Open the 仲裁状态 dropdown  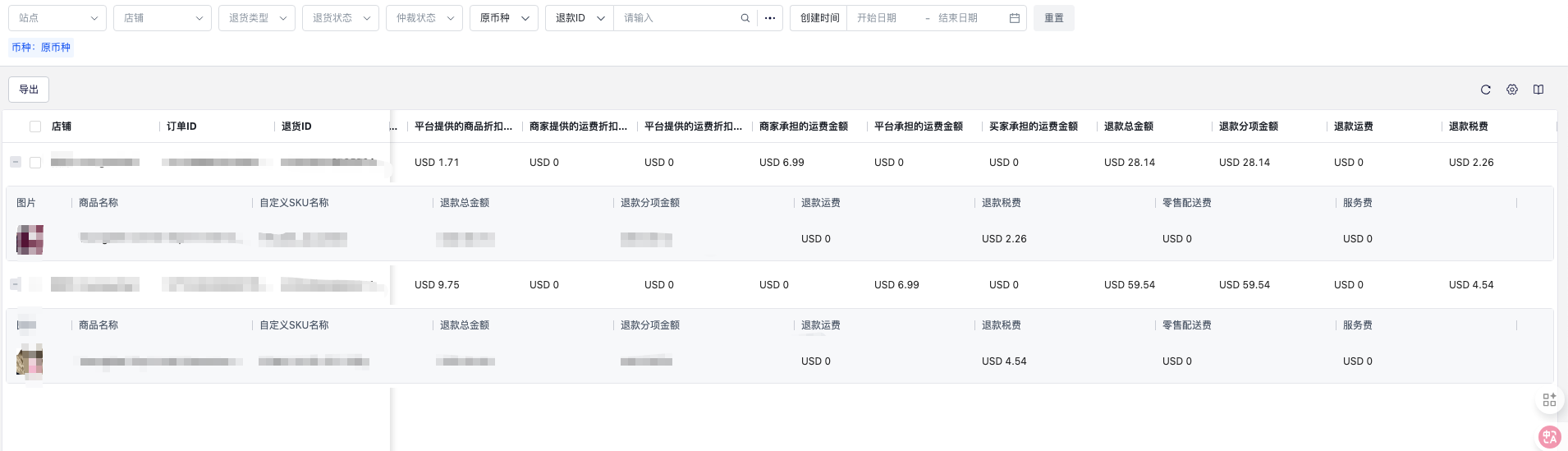424,18
